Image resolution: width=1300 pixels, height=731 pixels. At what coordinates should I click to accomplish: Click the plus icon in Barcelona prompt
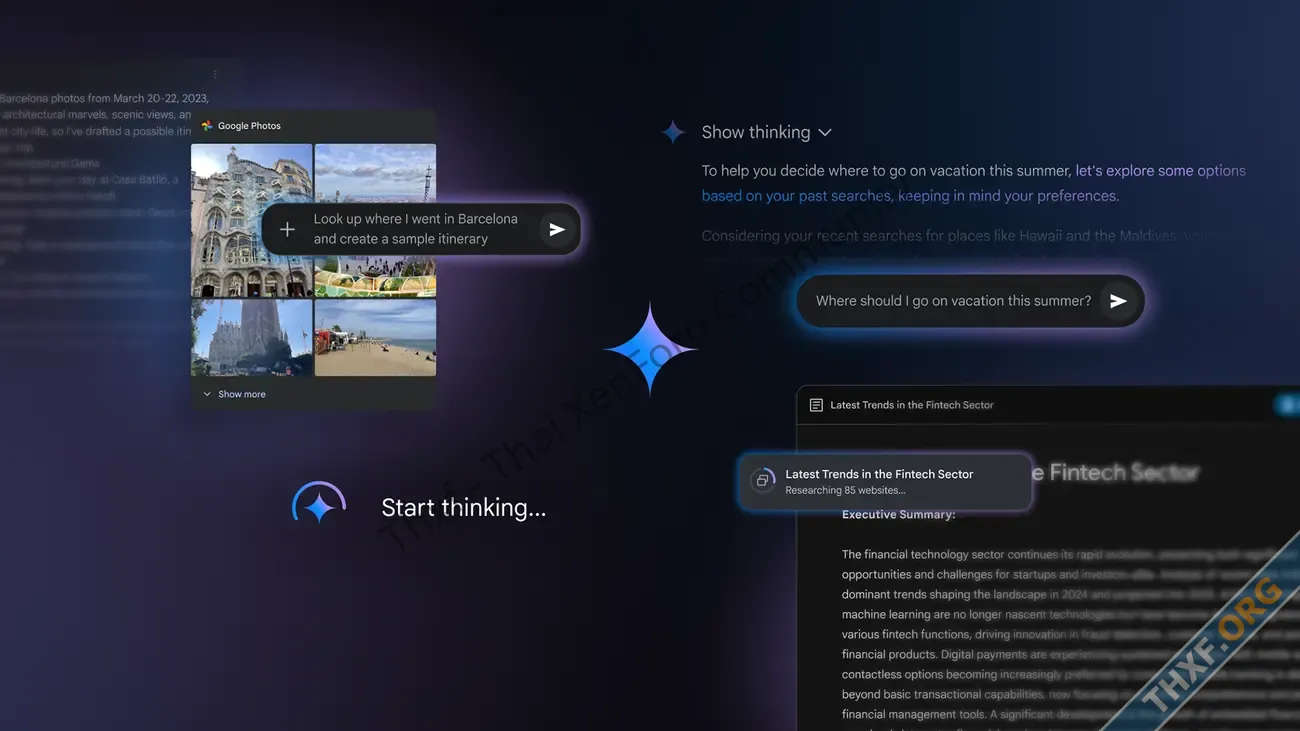(287, 229)
